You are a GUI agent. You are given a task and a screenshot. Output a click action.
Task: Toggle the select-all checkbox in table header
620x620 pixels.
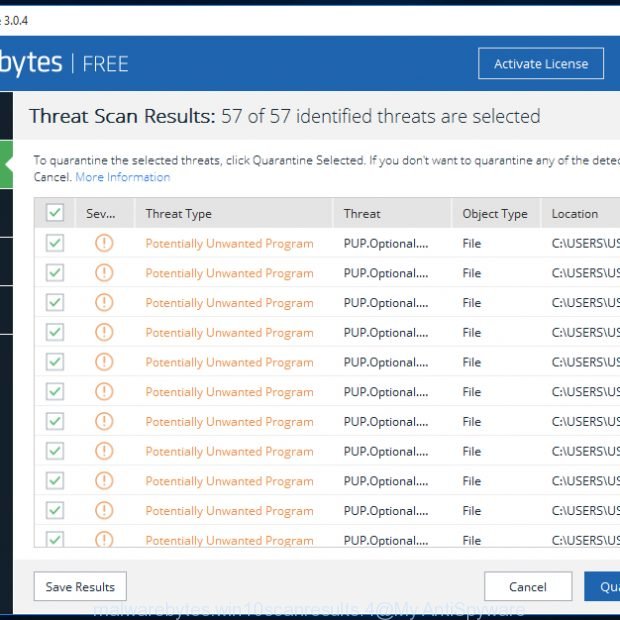tap(55, 213)
